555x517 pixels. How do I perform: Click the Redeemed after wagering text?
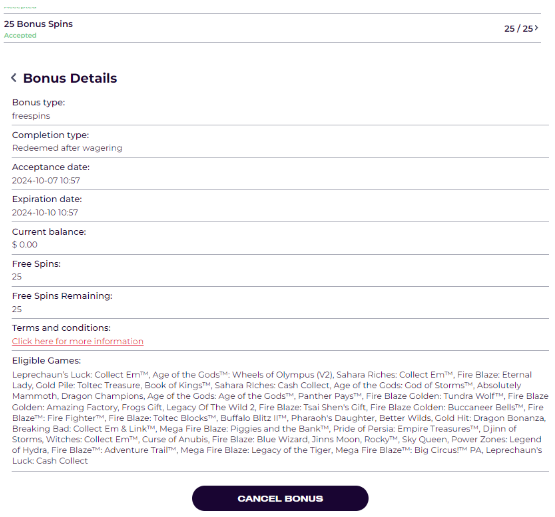tap(67, 148)
